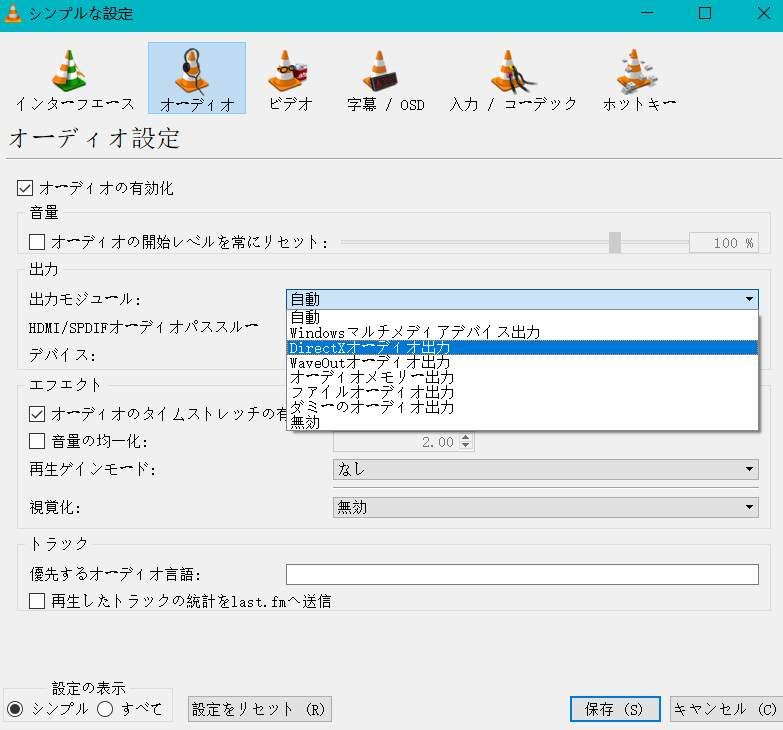Image resolution: width=783 pixels, height=730 pixels.
Task: Click the 優先するオーディオ言語 text field
Action: click(x=522, y=574)
